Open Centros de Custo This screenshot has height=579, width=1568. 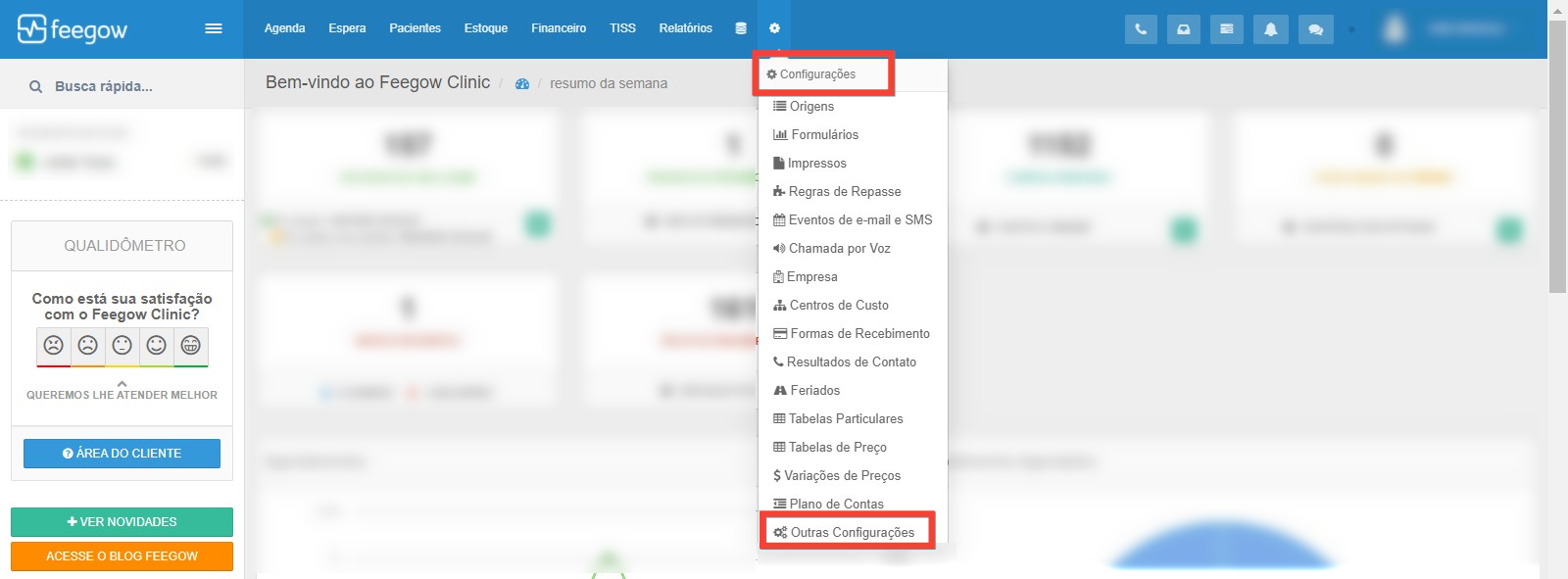(x=853, y=305)
